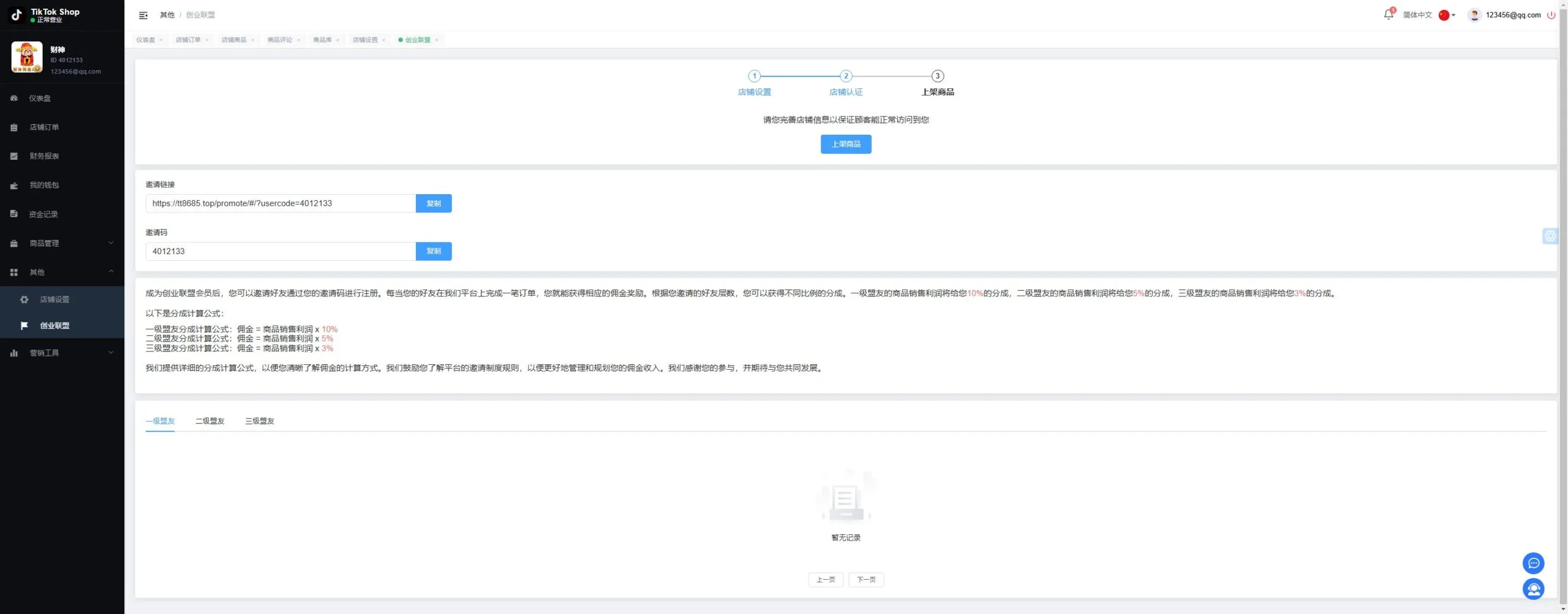Copy the invitation link with 复制
The image size is (1568, 614).
pyautogui.click(x=434, y=203)
